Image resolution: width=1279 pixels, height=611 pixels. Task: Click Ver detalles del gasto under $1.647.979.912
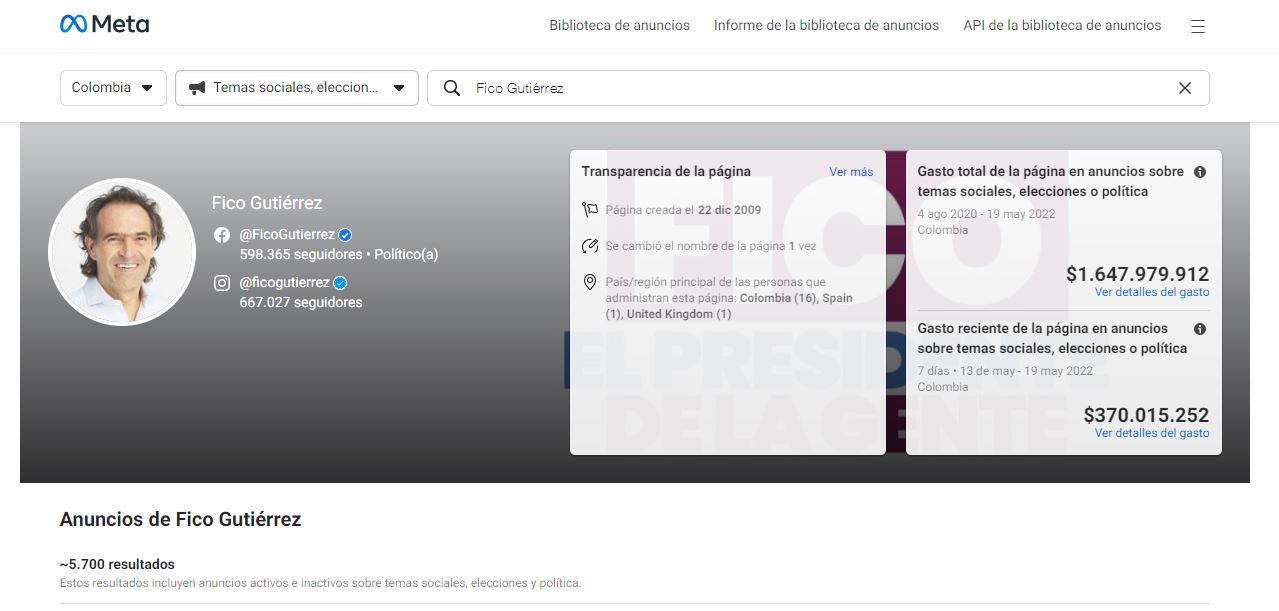pyautogui.click(x=1152, y=292)
